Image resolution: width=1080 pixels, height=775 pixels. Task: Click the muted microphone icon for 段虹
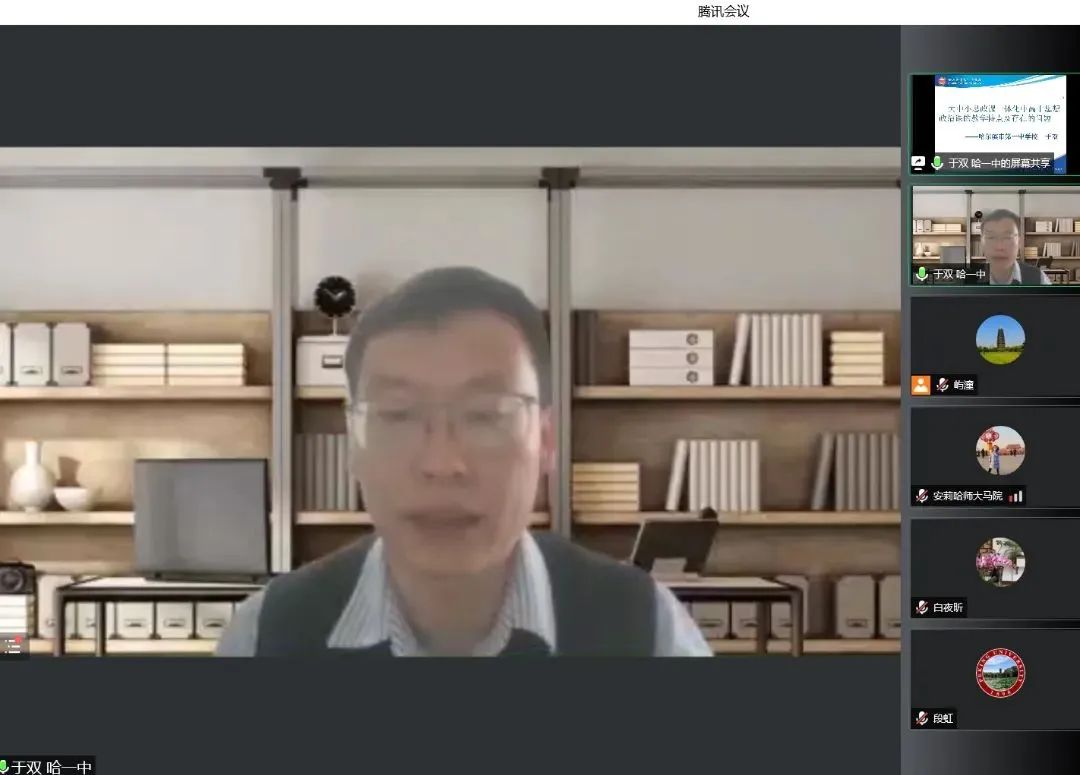[922, 718]
